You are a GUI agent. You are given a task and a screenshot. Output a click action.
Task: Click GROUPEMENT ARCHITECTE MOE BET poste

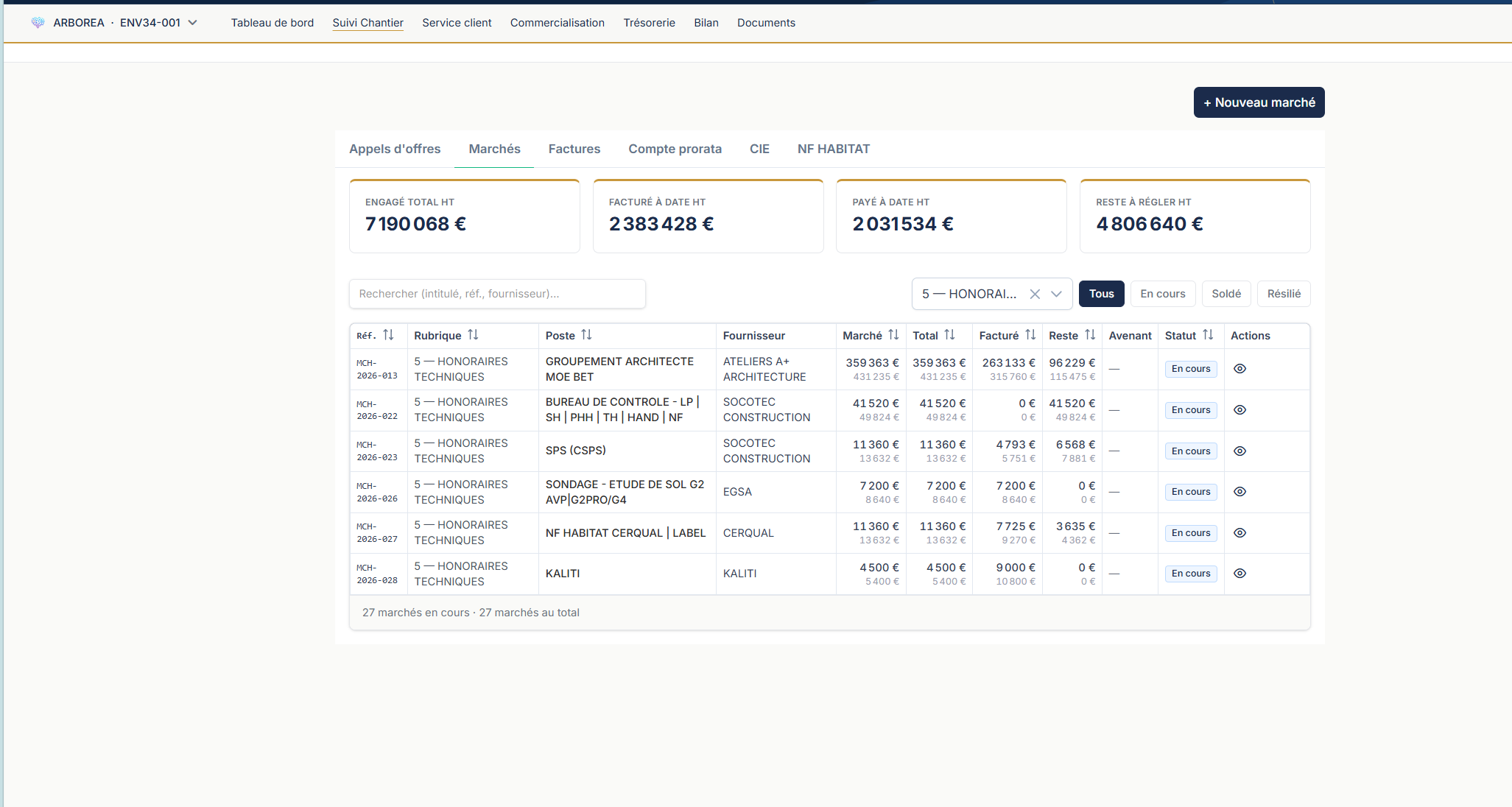click(x=619, y=369)
